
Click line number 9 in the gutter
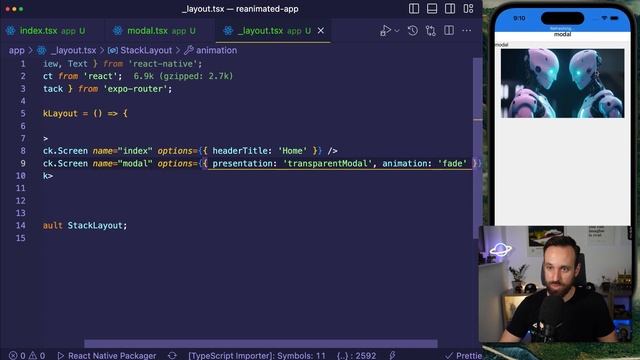pos(23,163)
